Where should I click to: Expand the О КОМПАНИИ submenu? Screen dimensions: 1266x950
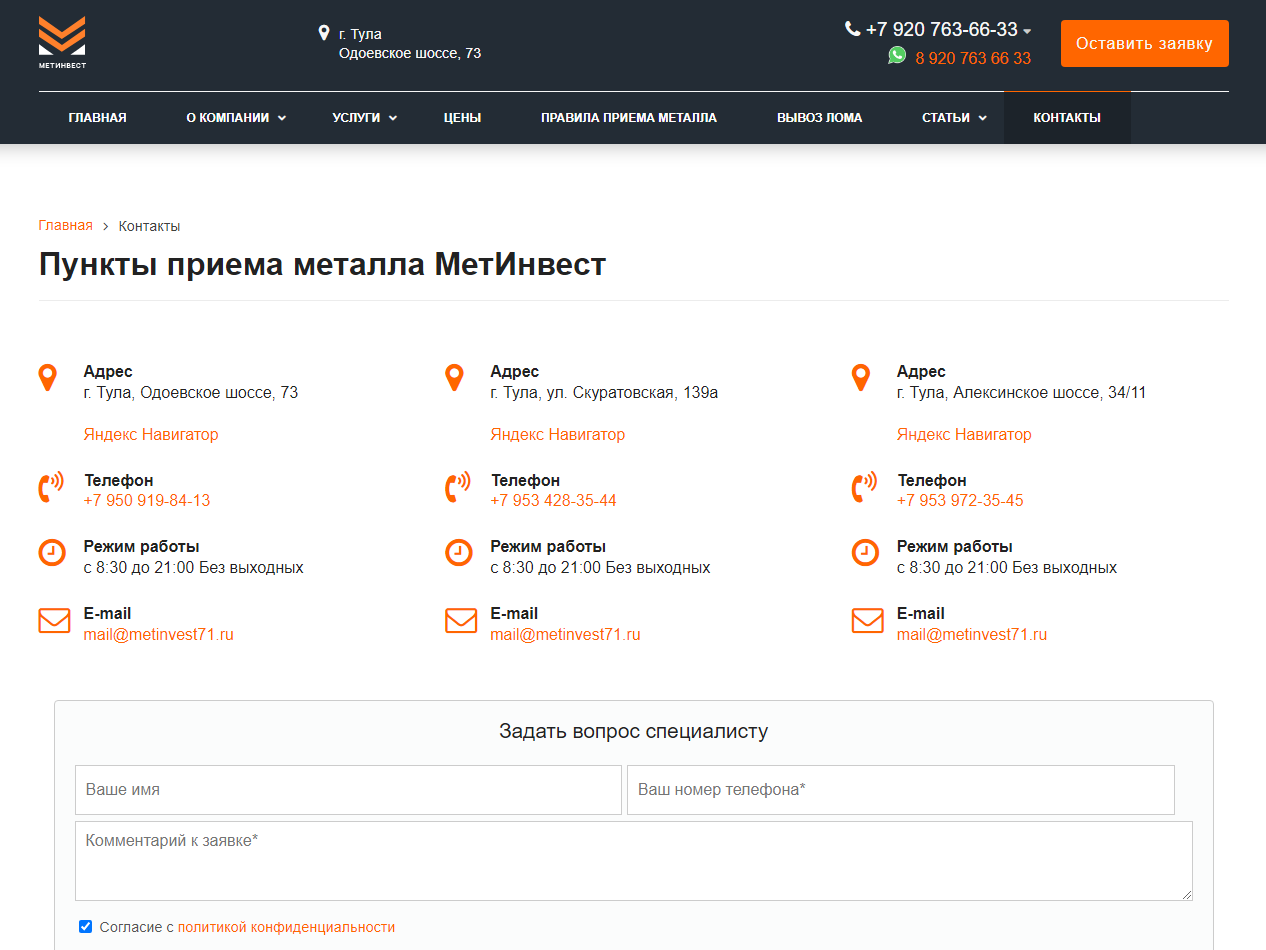tap(282, 118)
